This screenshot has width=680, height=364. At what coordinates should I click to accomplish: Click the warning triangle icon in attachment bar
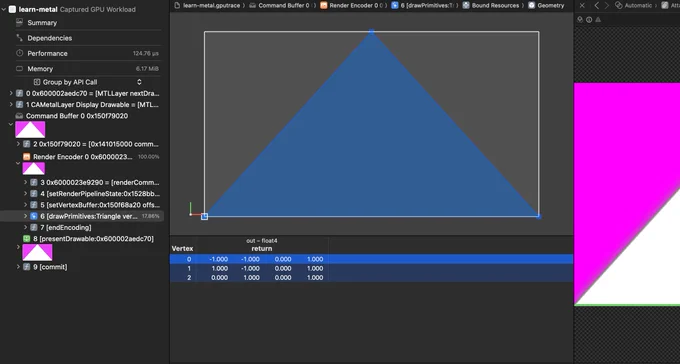[x=598, y=20]
